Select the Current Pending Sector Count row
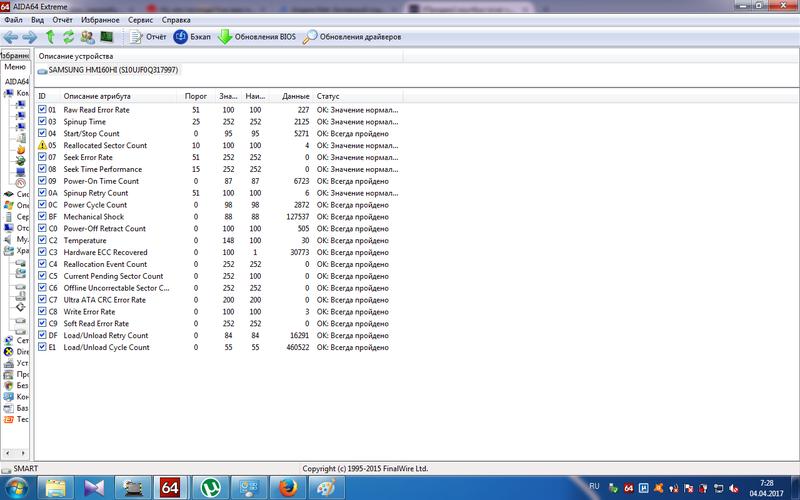 pyautogui.click(x=218, y=276)
